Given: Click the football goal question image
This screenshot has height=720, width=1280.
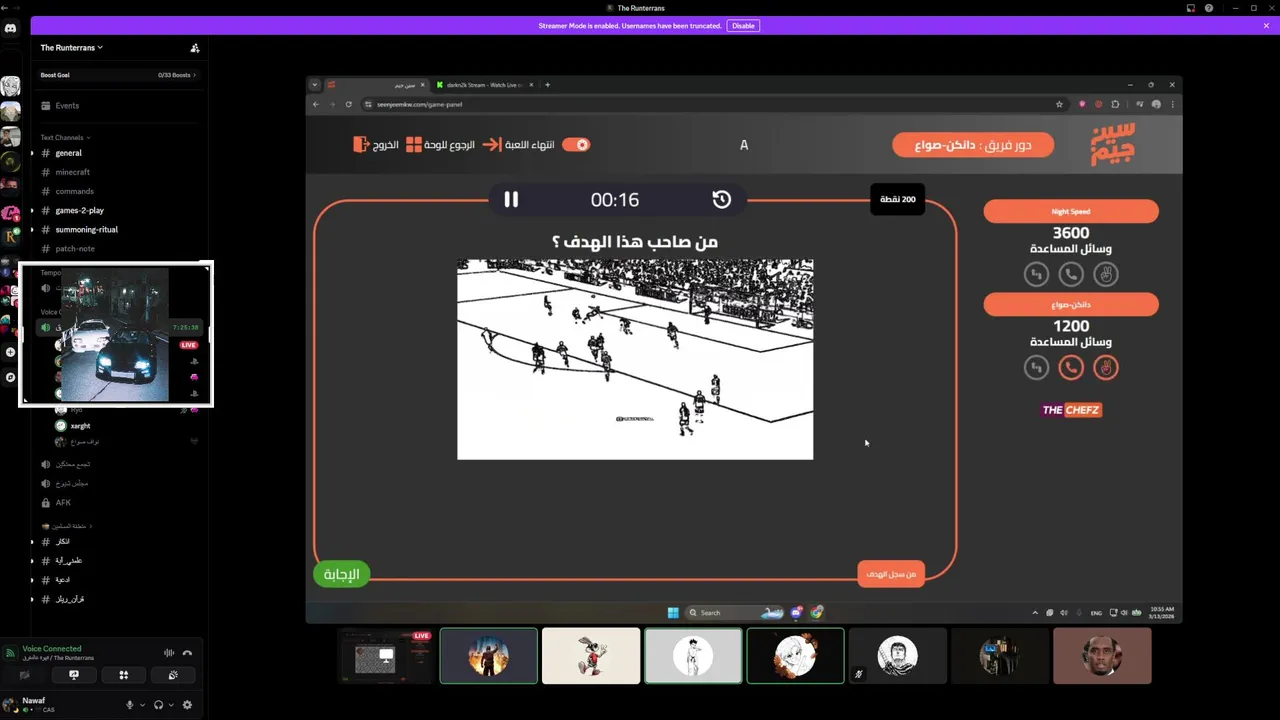Looking at the screenshot, I should (635, 359).
